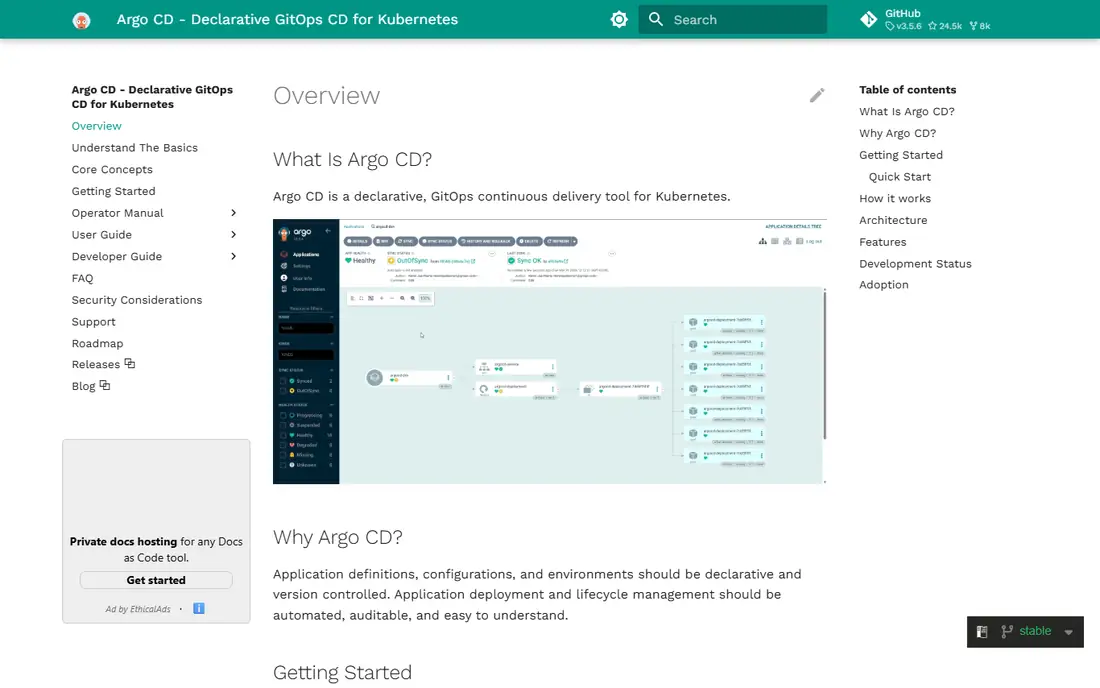Open the Operator Manual section
The height and width of the screenshot is (688, 1100).
[x=117, y=213]
